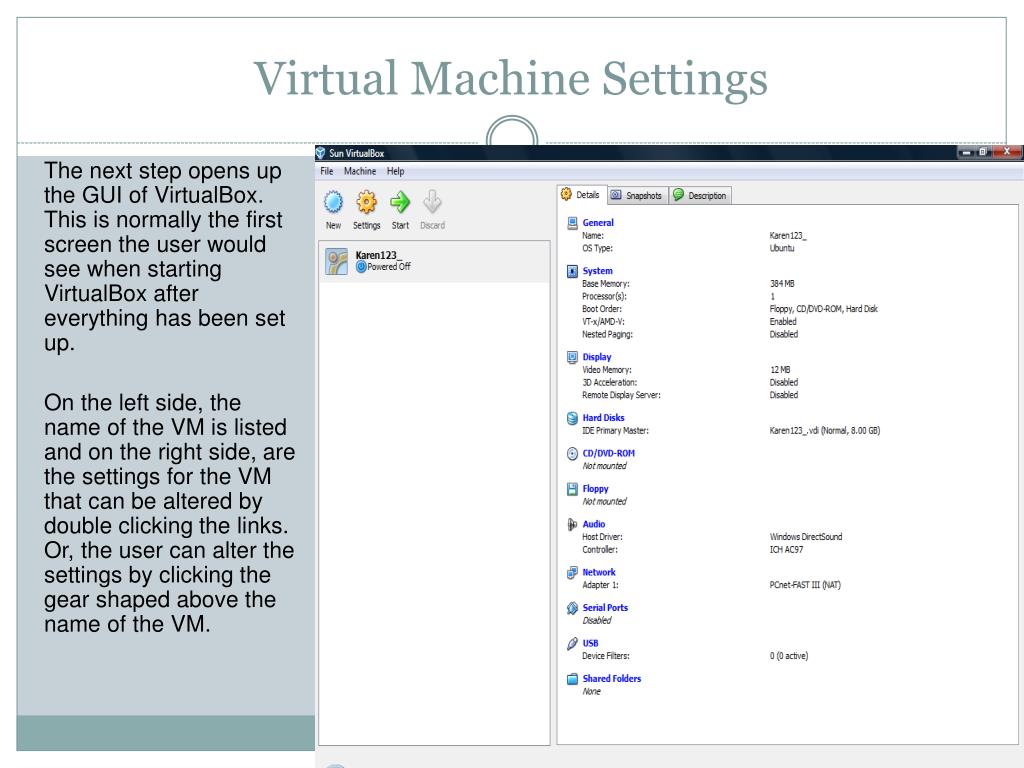Close the Sun VirtualBox window
The width and height of the screenshot is (1024, 768).
pyautogui.click(x=1006, y=152)
